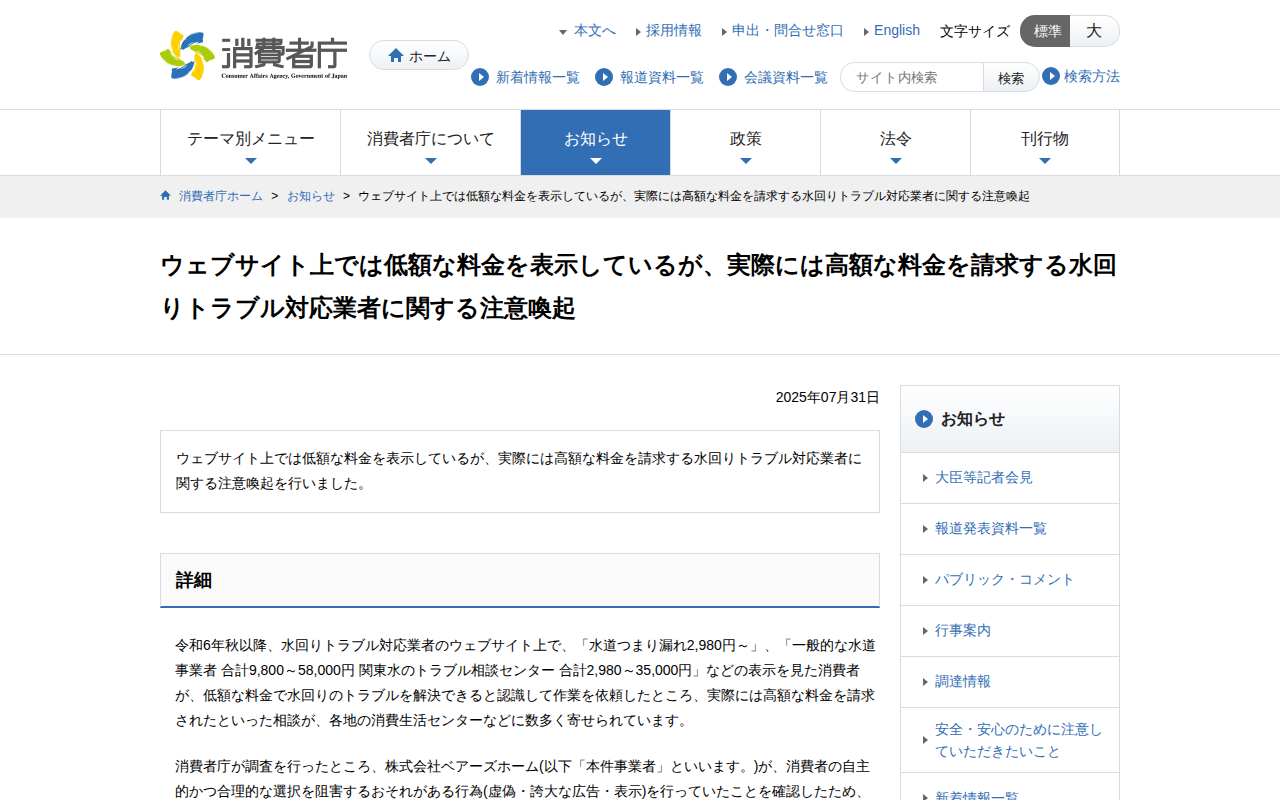The width and height of the screenshot is (1280, 800).
Task: Click the triangle marker before English
Action: (x=866, y=32)
